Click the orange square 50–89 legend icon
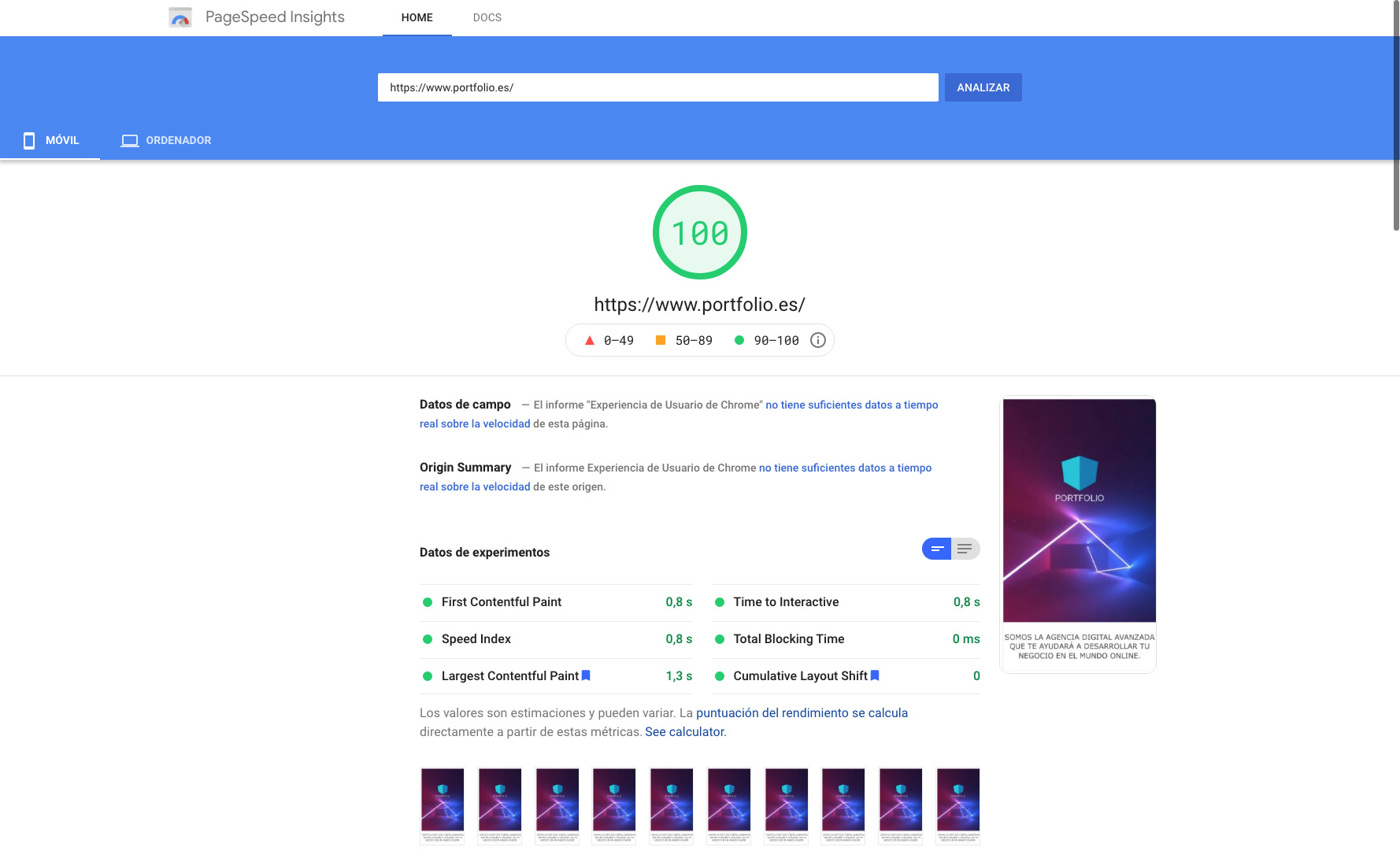This screenshot has width=1400, height=862. pyautogui.click(x=661, y=340)
